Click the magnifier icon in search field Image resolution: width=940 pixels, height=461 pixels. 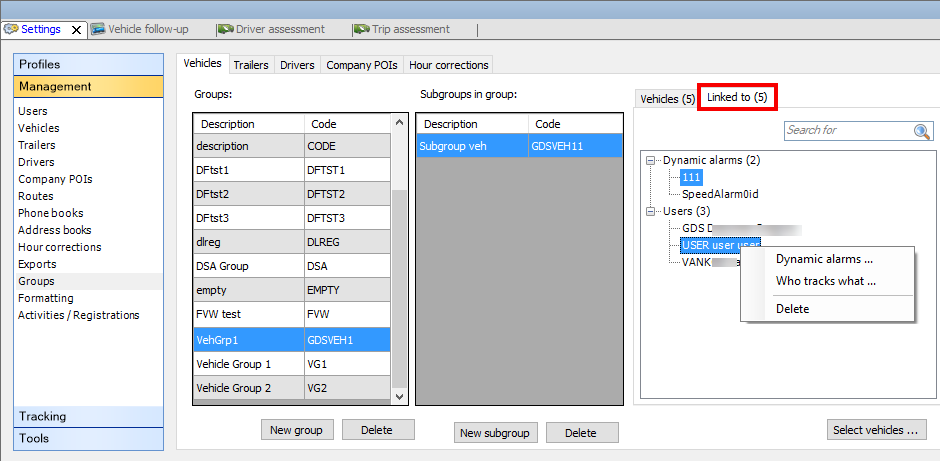921,131
